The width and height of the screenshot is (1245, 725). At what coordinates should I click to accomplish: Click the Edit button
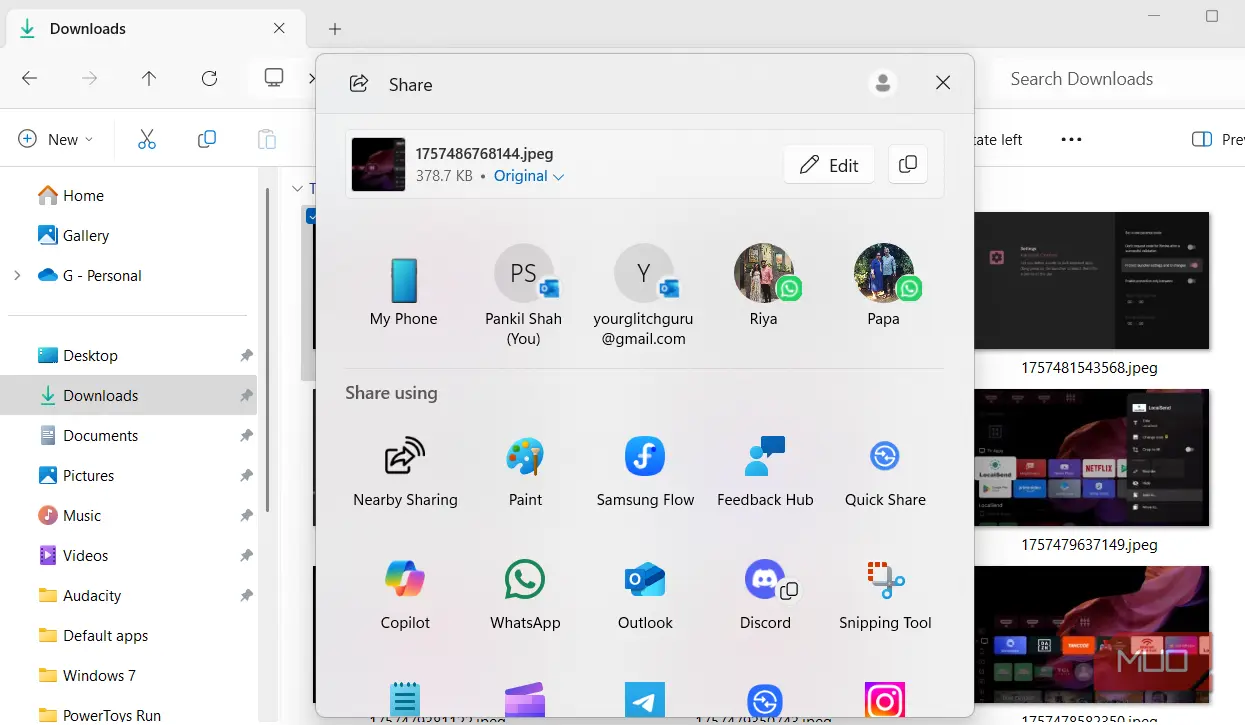tap(829, 165)
